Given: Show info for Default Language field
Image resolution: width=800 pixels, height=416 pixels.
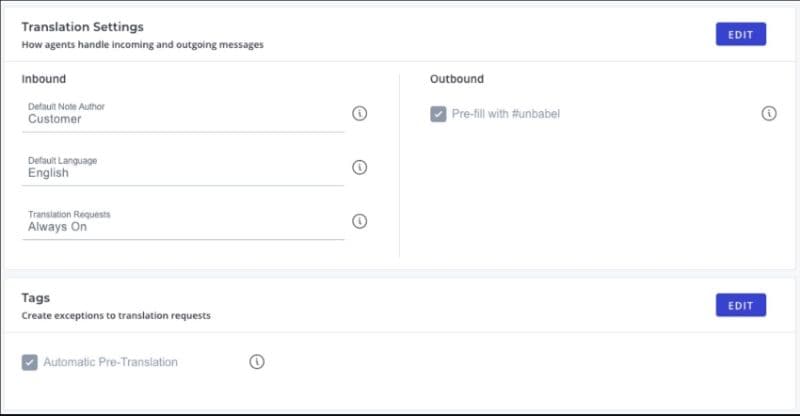Looking at the screenshot, I should coord(360,167).
